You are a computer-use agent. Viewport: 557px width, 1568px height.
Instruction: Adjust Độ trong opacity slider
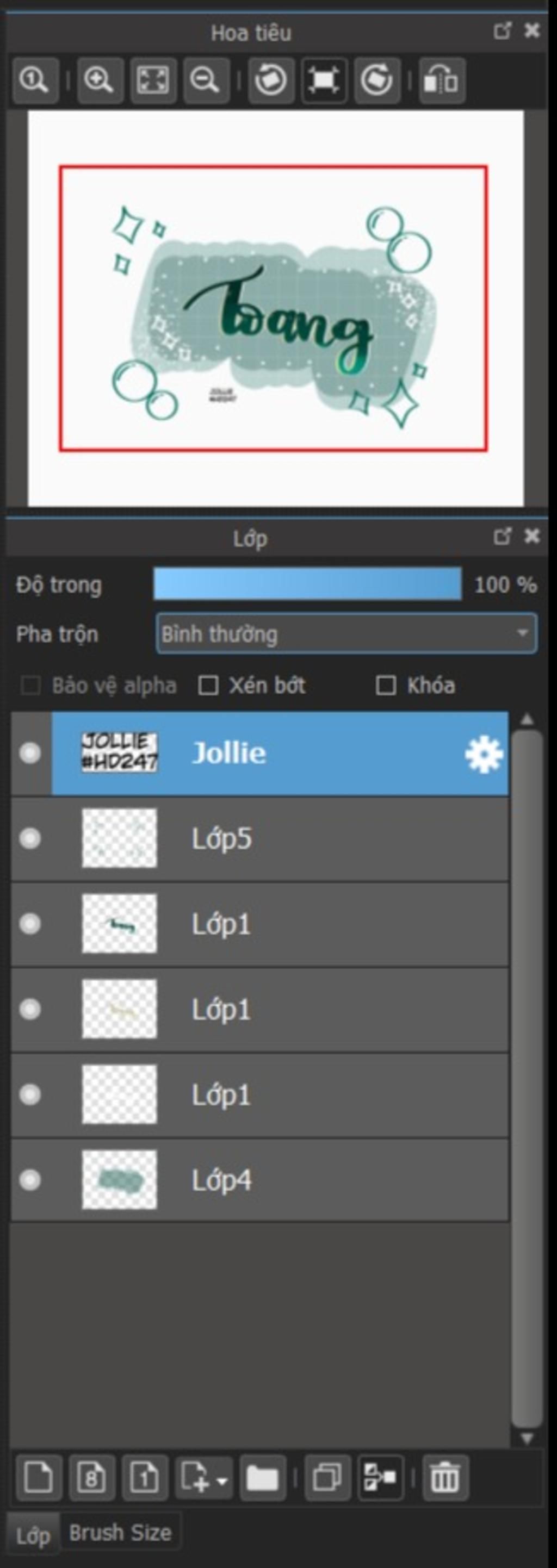point(307,584)
